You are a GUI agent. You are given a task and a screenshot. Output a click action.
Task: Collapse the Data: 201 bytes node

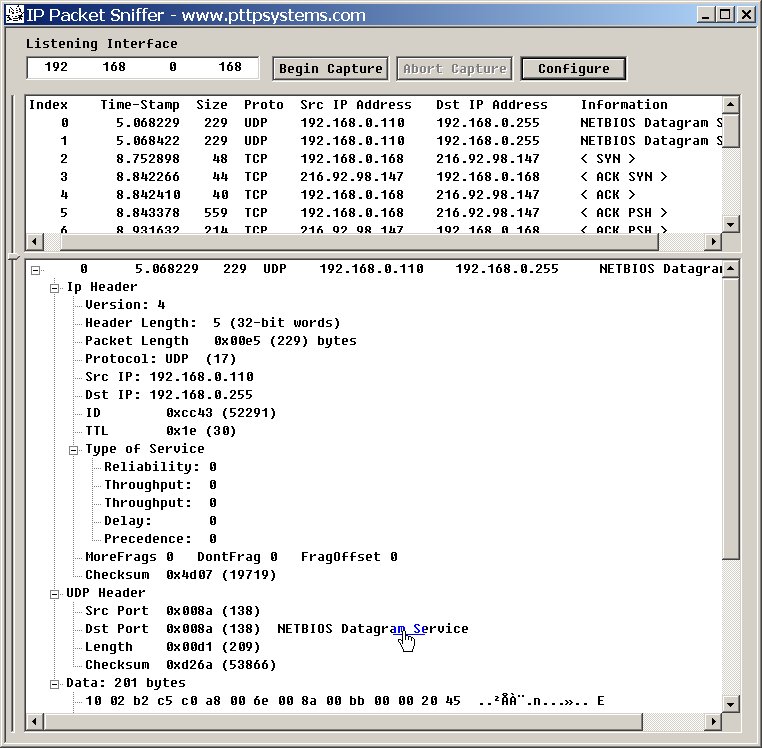point(55,683)
